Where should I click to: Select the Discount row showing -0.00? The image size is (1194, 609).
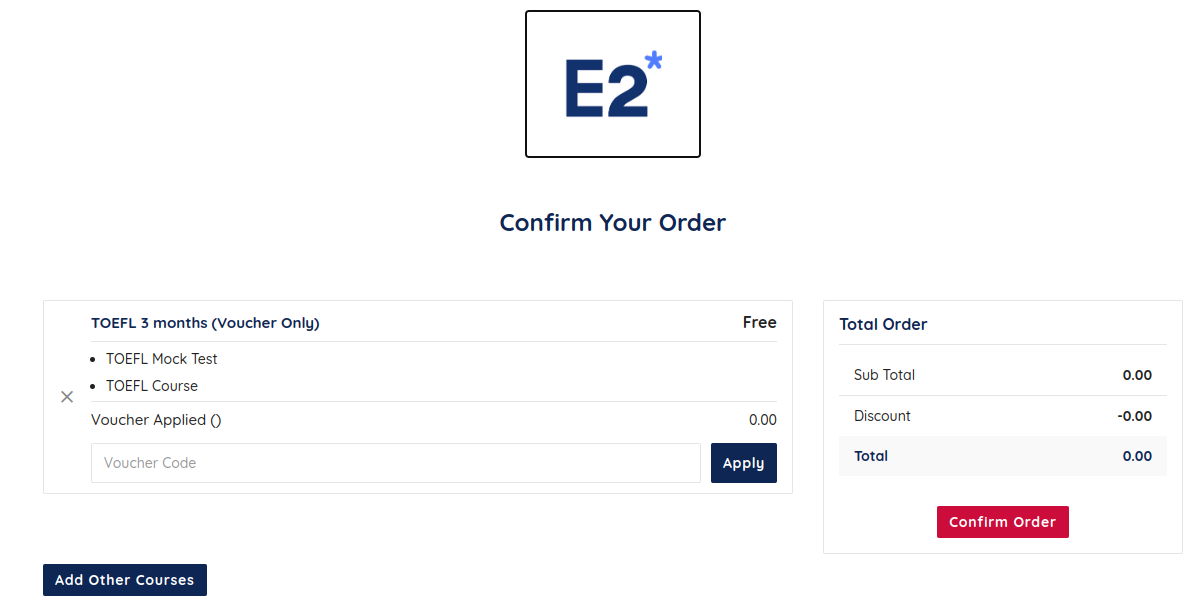[1002, 415]
